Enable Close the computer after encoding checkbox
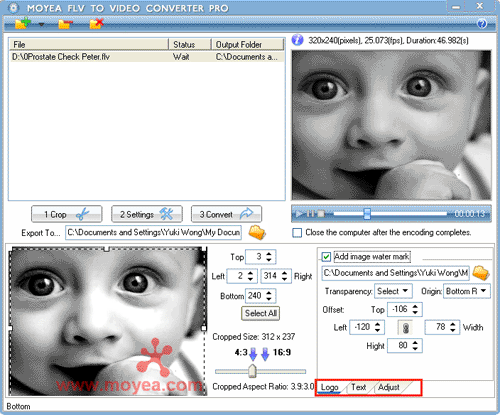Image resolution: width=500 pixels, height=415 pixels. coord(297,233)
